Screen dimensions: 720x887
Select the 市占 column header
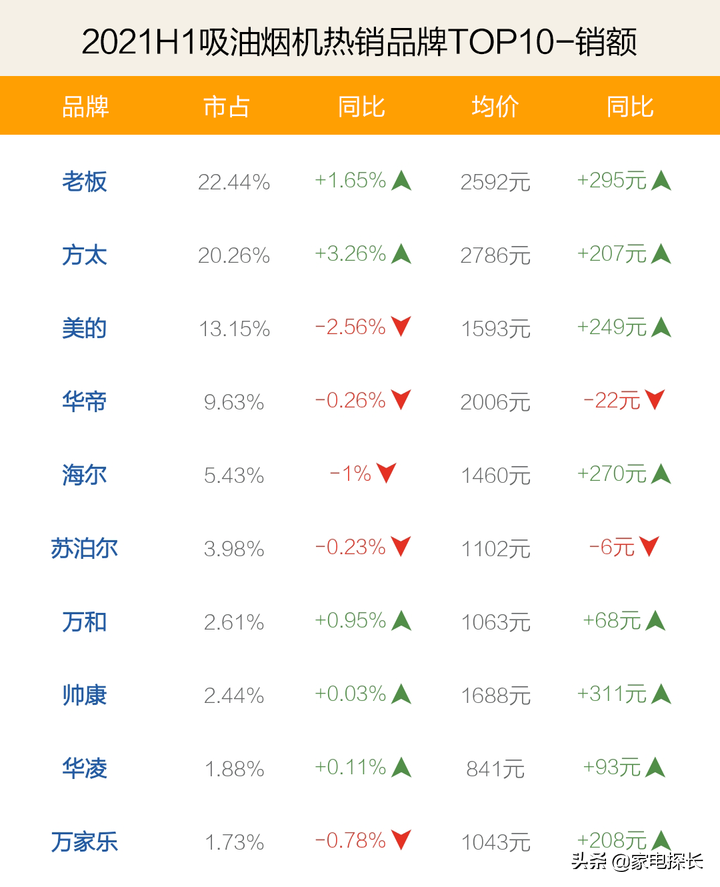tap(226, 106)
